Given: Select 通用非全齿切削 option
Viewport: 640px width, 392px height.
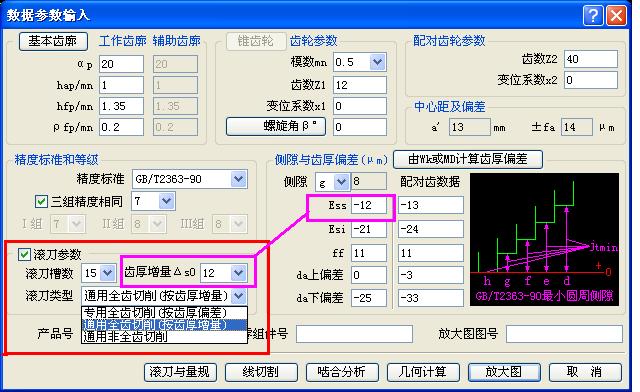Looking at the screenshot, I should coord(164,337).
